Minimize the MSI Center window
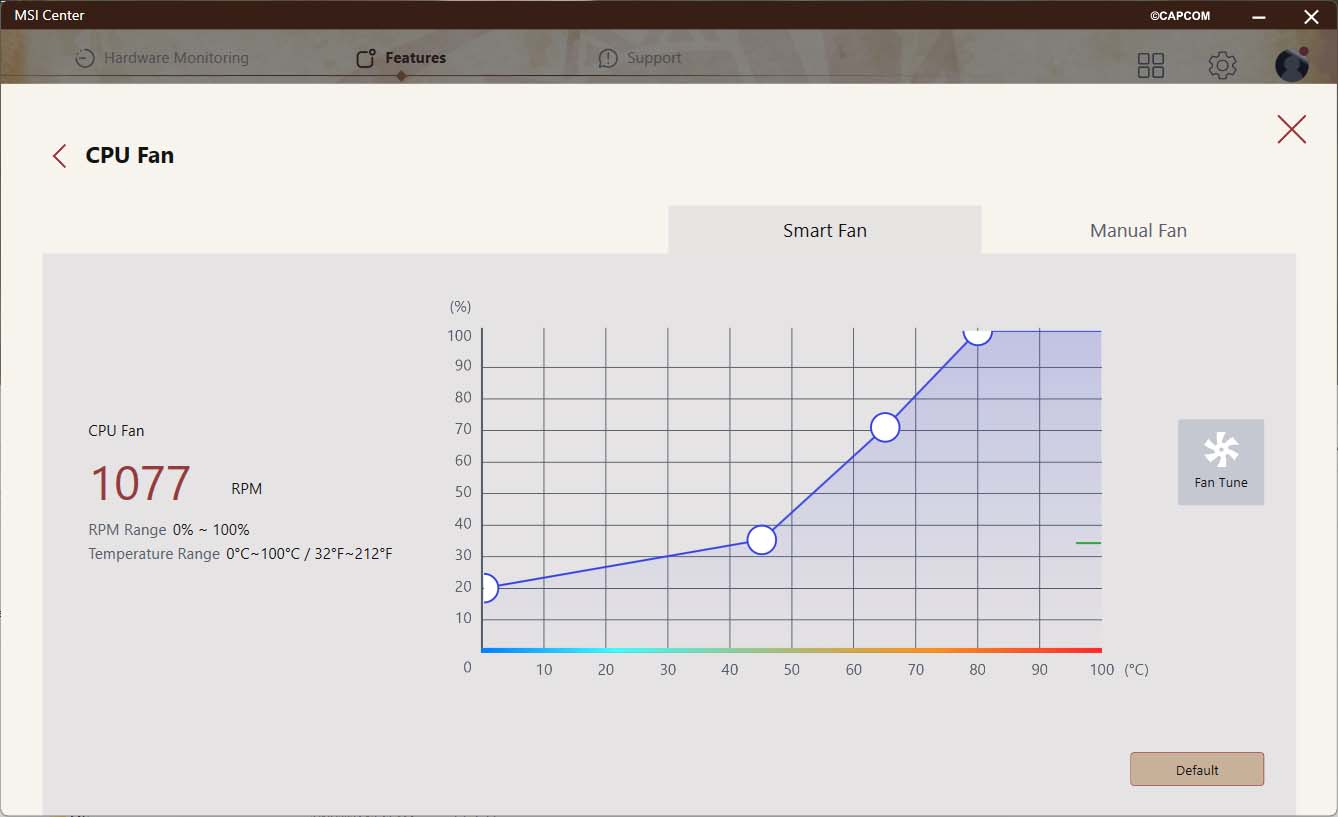The width and height of the screenshot is (1338, 817). point(1259,16)
